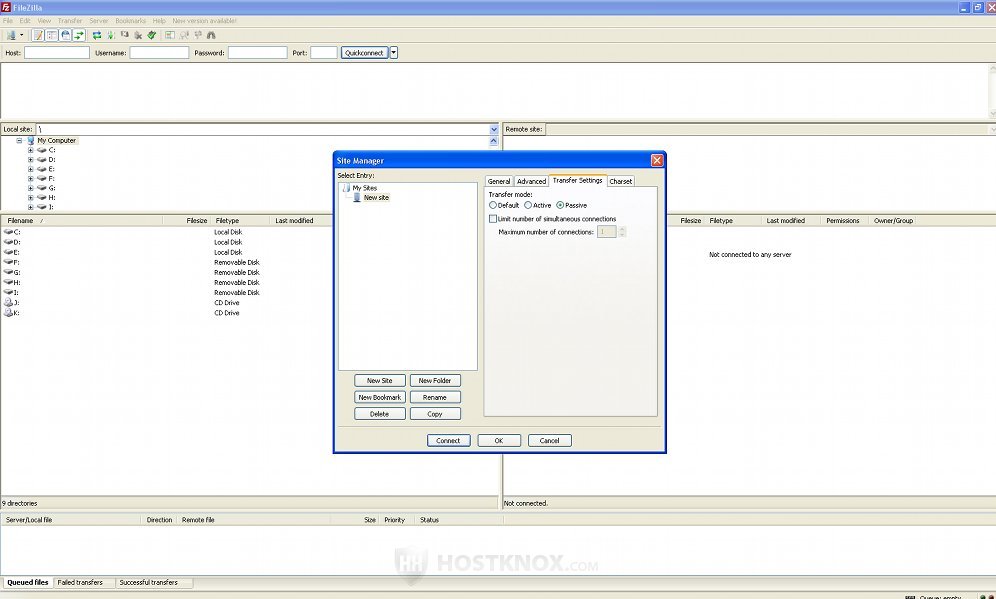Click the Username input field

(159, 53)
